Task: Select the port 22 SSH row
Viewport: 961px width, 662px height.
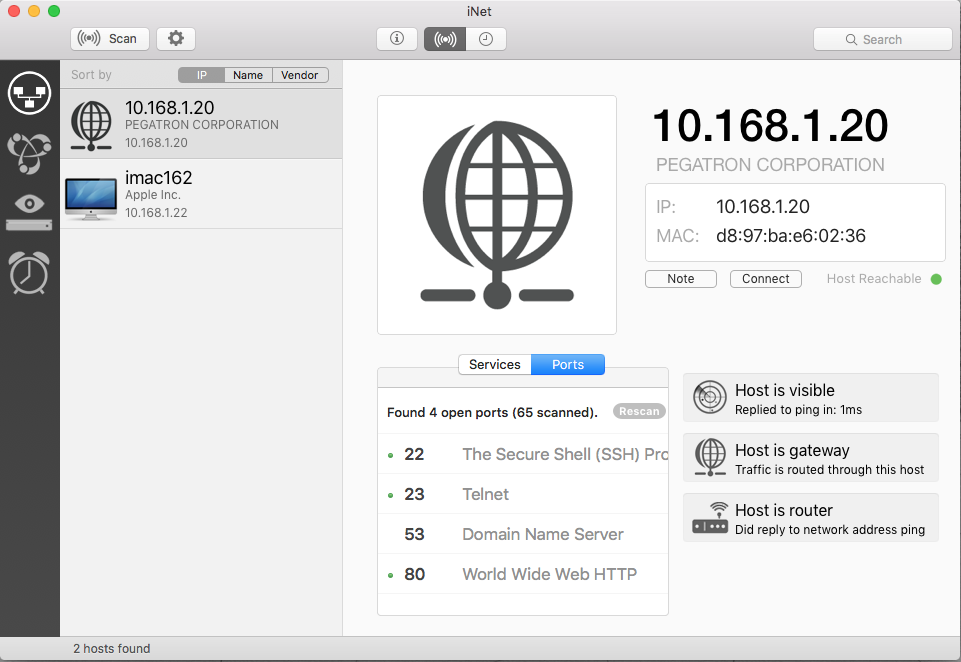Action: tap(524, 454)
